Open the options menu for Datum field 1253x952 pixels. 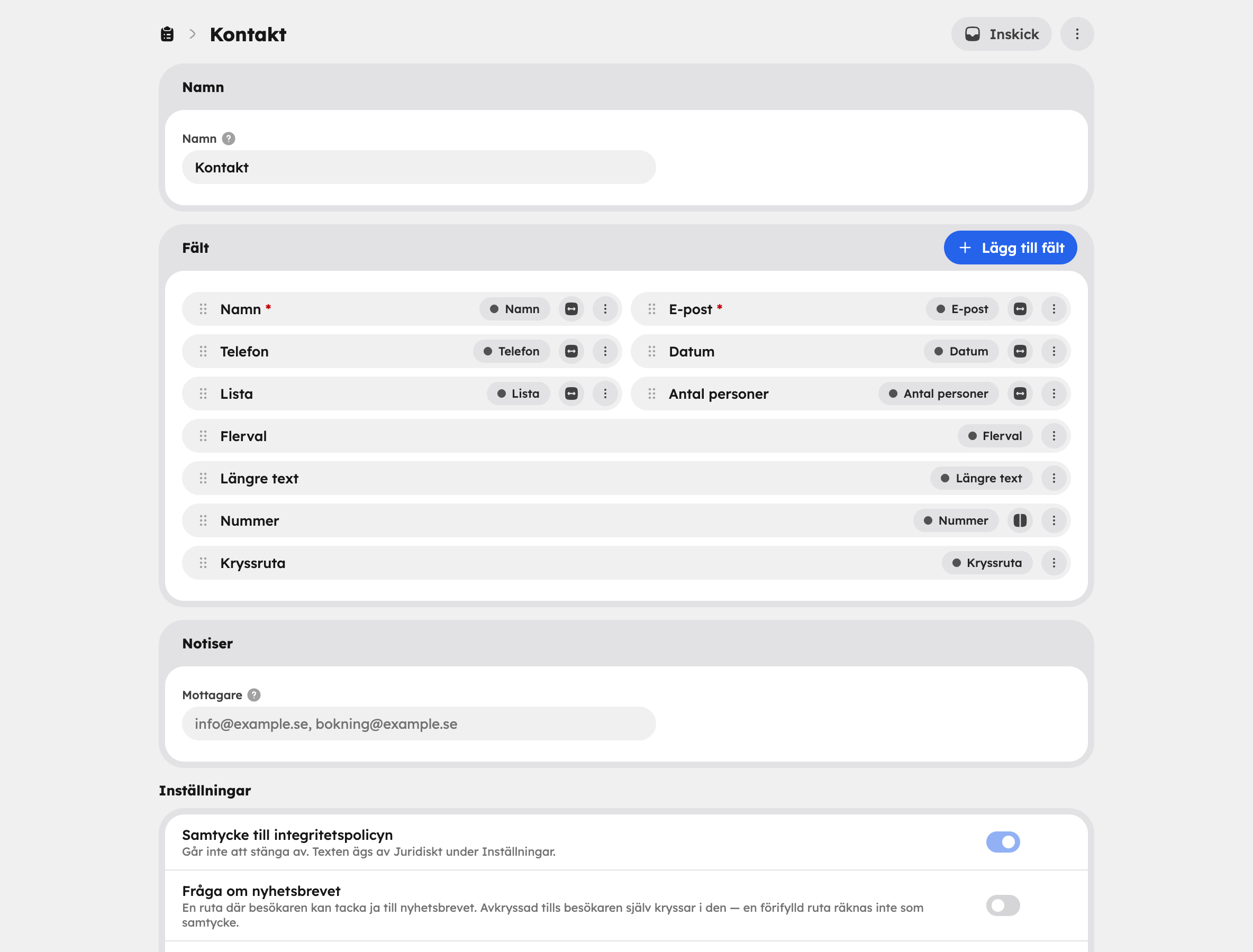click(1054, 351)
